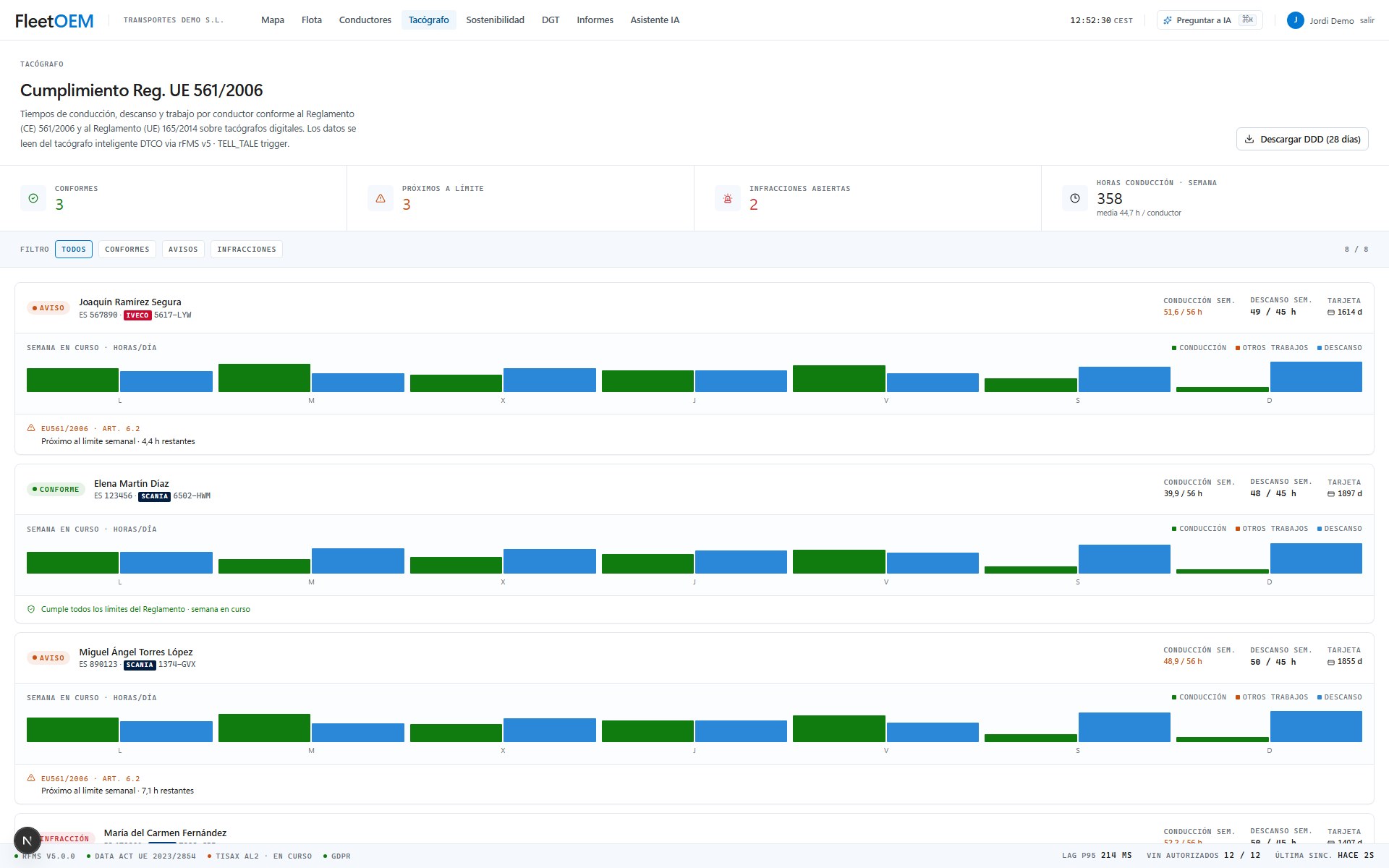Click the round N badge bottom-left
Screen dimensions: 1389x868
(27, 841)
